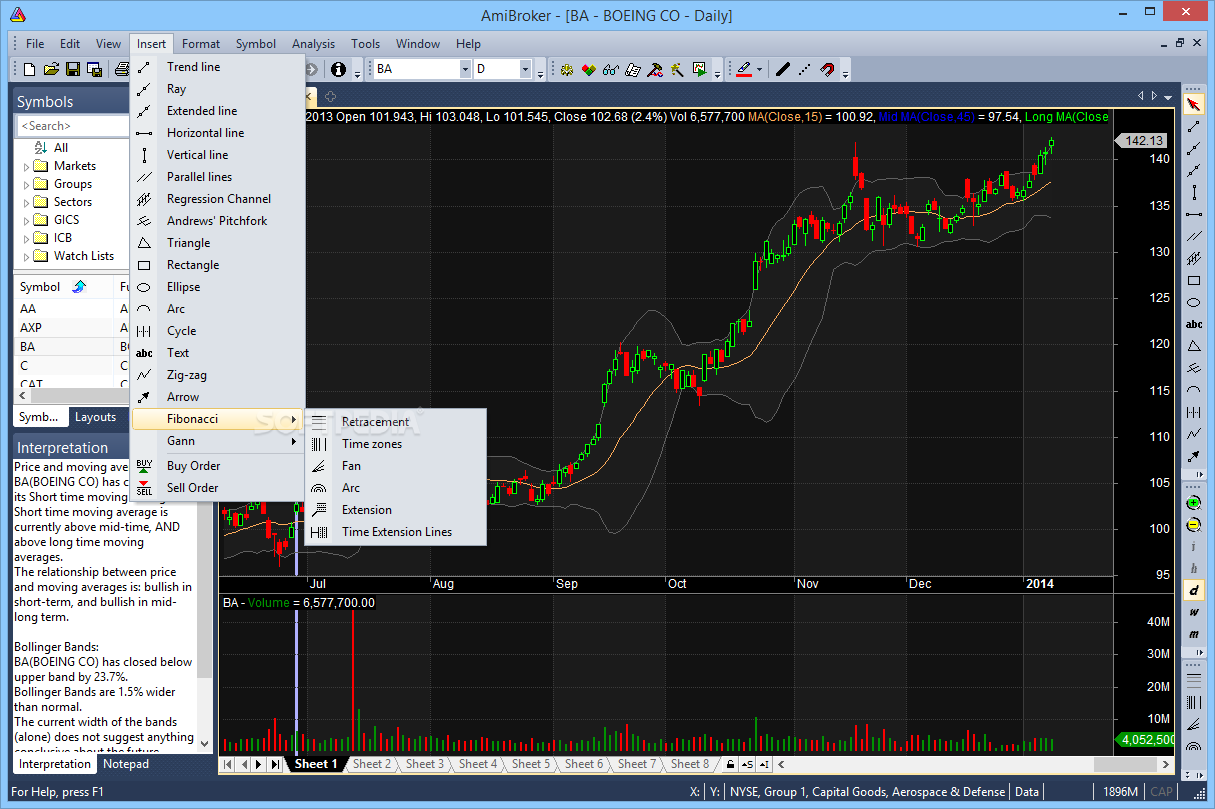Expand the GICS tree node
The height and width of the screenshot is (809, 1215).
[26, 220]
